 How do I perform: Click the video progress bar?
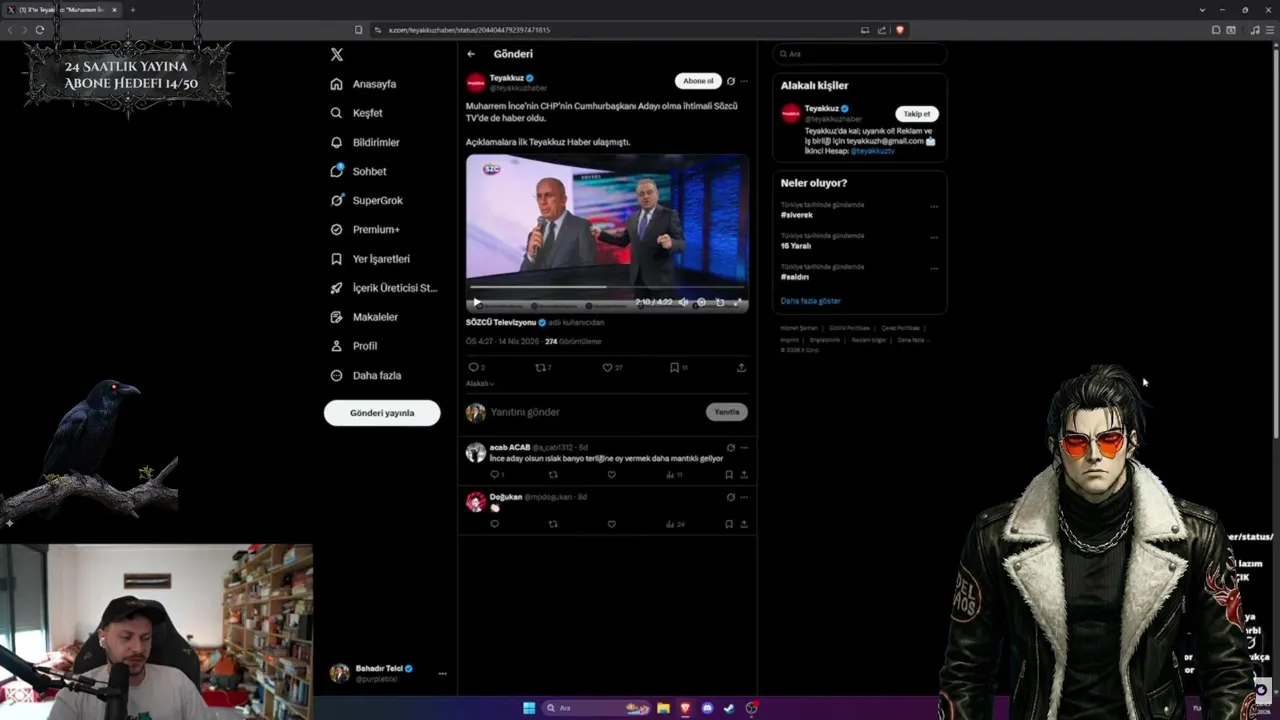tap(607, 289)
